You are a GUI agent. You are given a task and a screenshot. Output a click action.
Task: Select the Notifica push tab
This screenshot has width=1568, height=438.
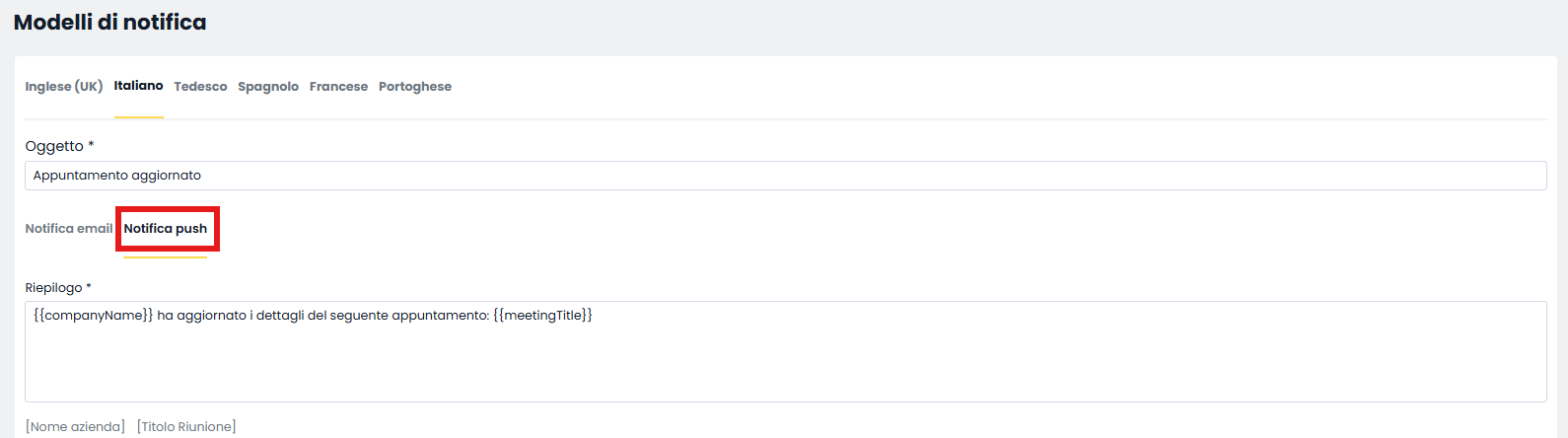166,229
